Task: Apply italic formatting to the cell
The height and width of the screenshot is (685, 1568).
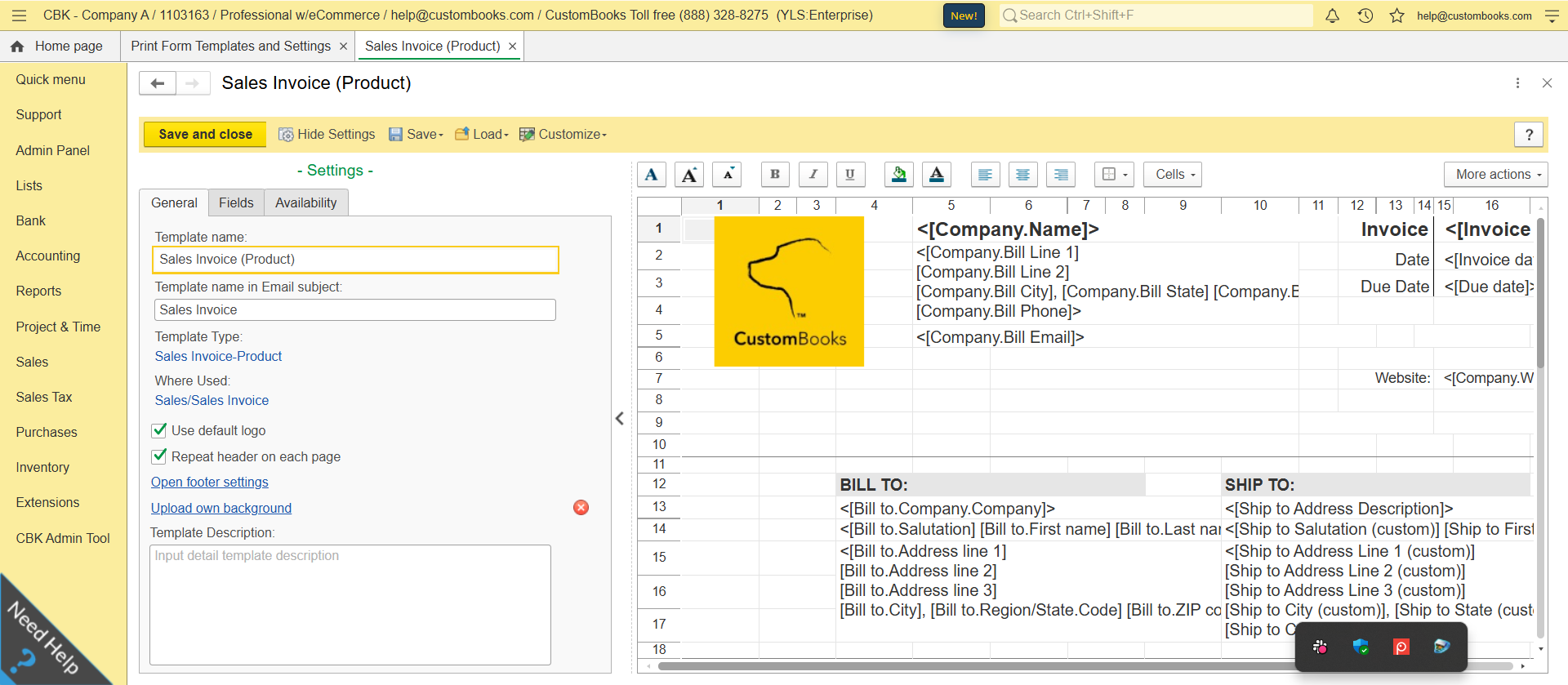Action: pyautogui.click(x=813, y=174)
